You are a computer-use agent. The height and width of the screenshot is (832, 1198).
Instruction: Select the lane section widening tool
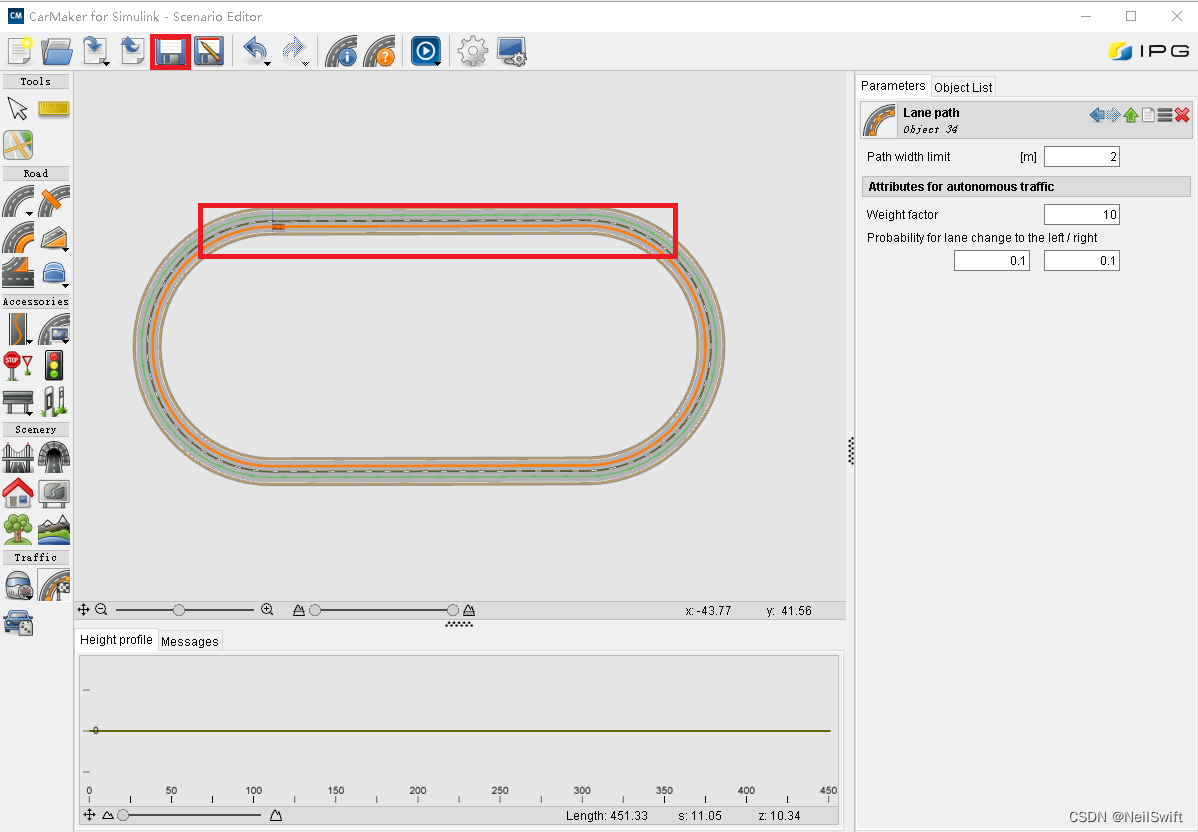coord(18,273)
